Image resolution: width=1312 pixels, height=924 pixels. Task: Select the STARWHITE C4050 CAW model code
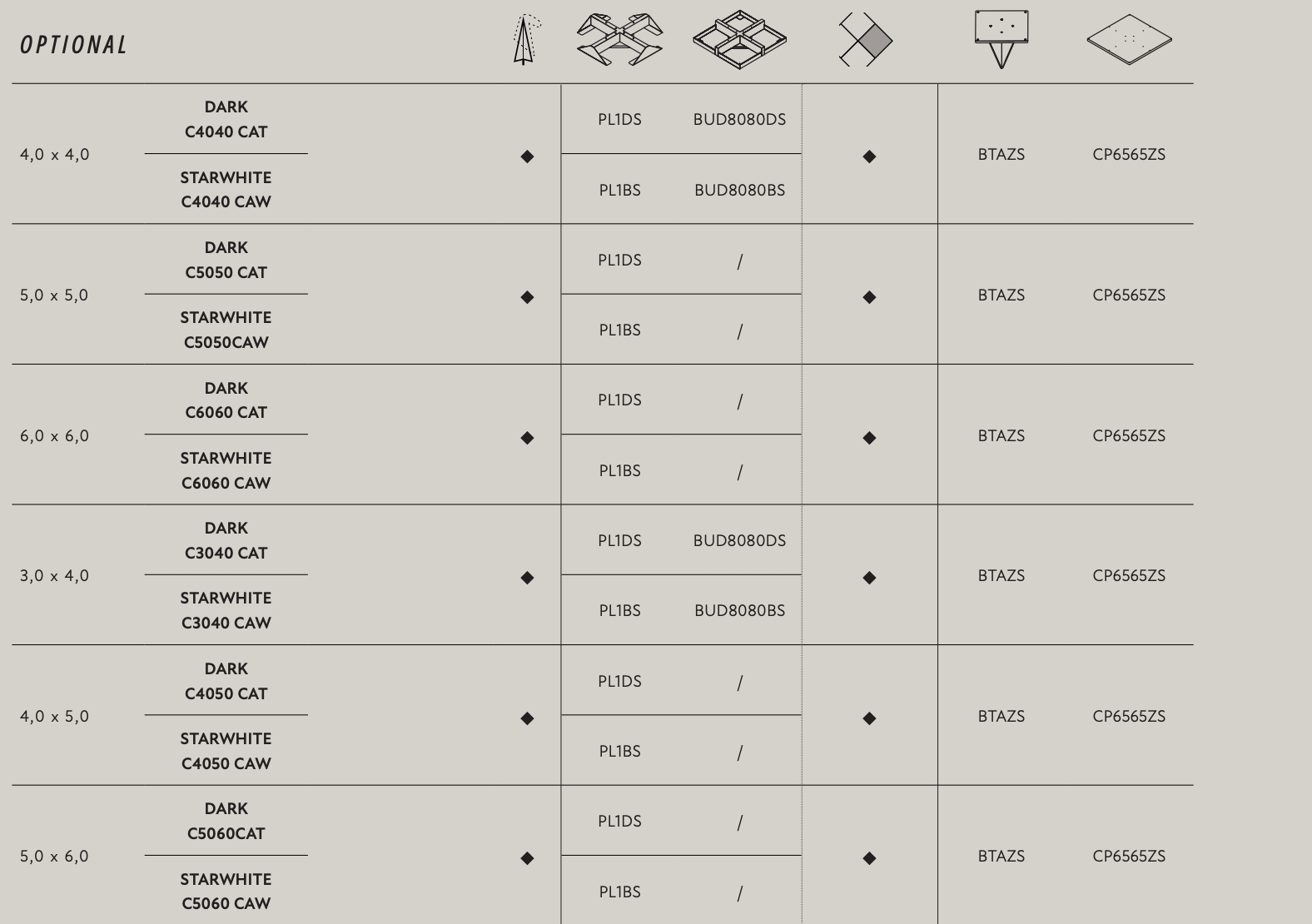coord(226,751)
